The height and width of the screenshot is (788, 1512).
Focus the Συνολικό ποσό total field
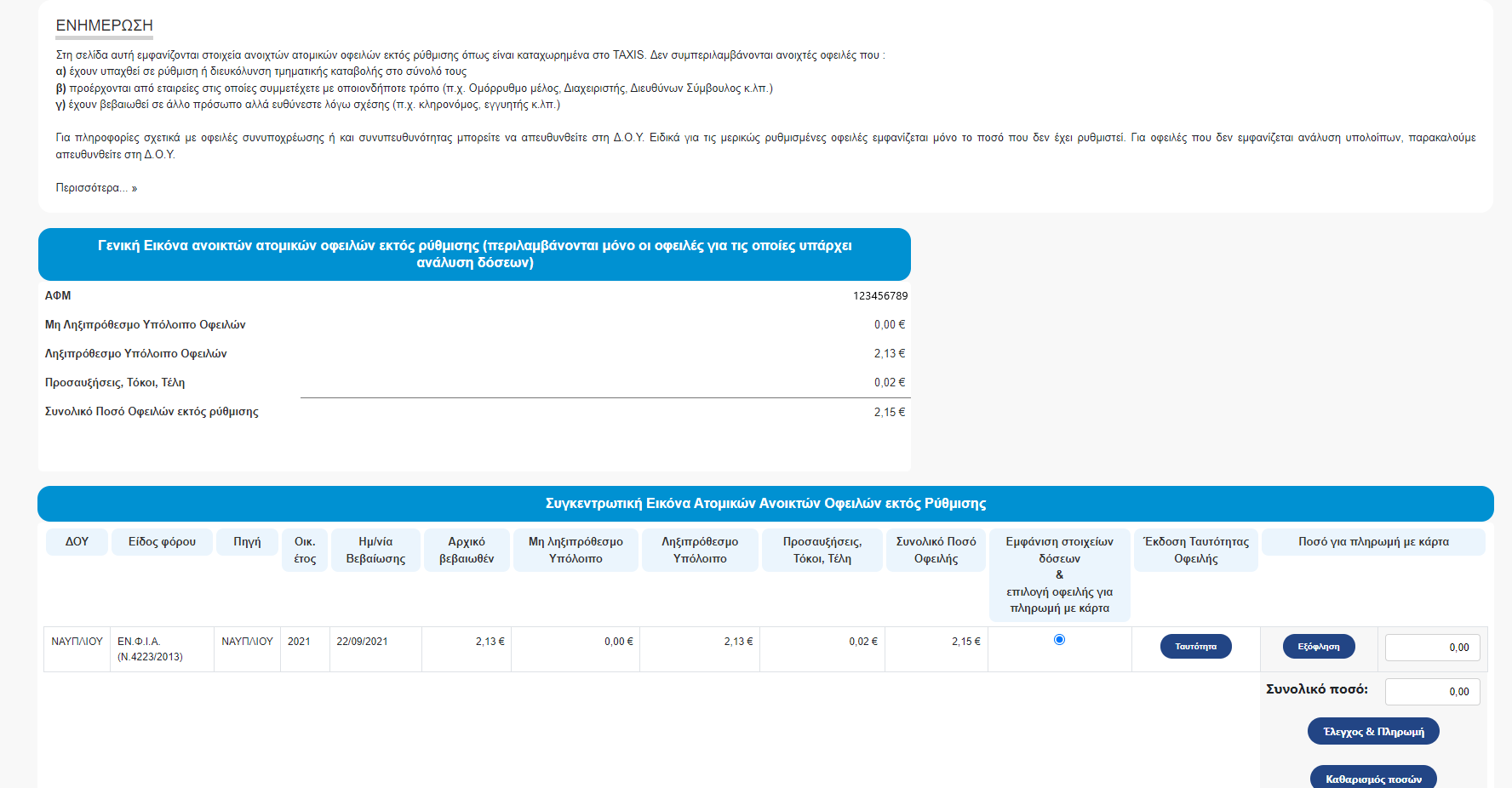(1432, 692)
